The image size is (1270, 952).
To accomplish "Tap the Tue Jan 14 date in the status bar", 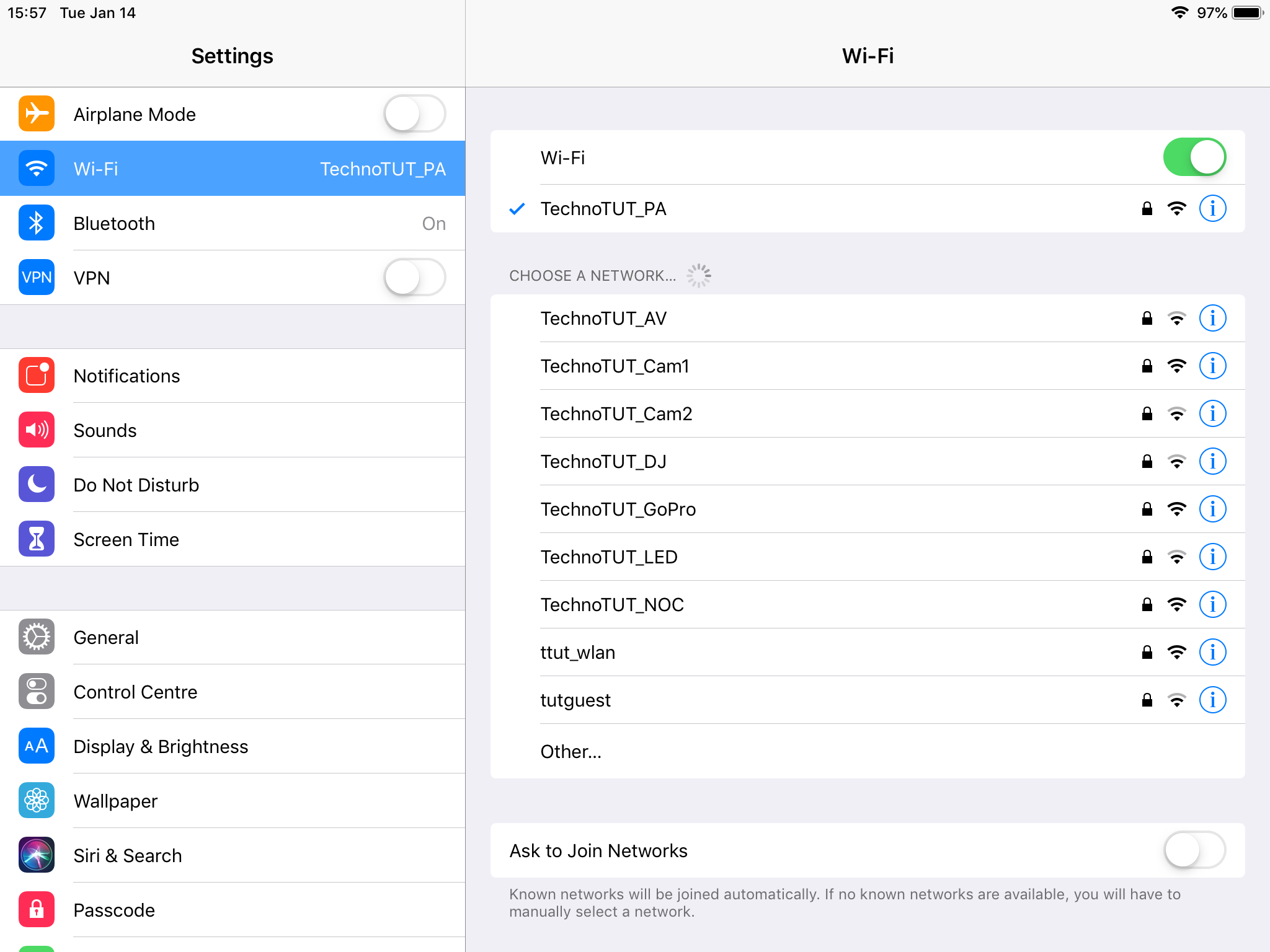I will (97, 13).
